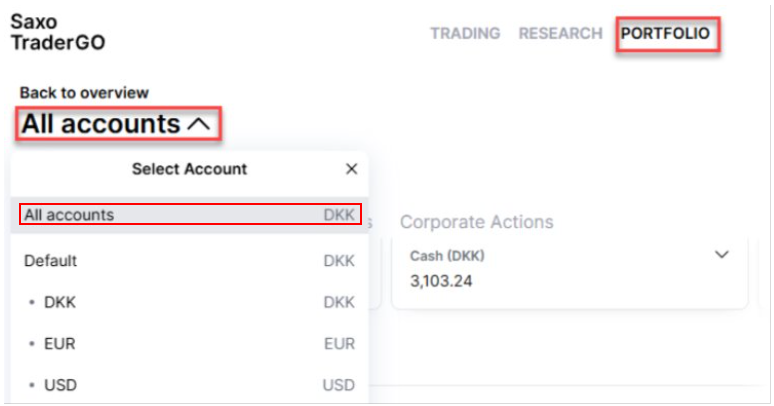Open the Corporate Actions tab
The height and width of the screenshot is (406, 774).
click(477, 221)
